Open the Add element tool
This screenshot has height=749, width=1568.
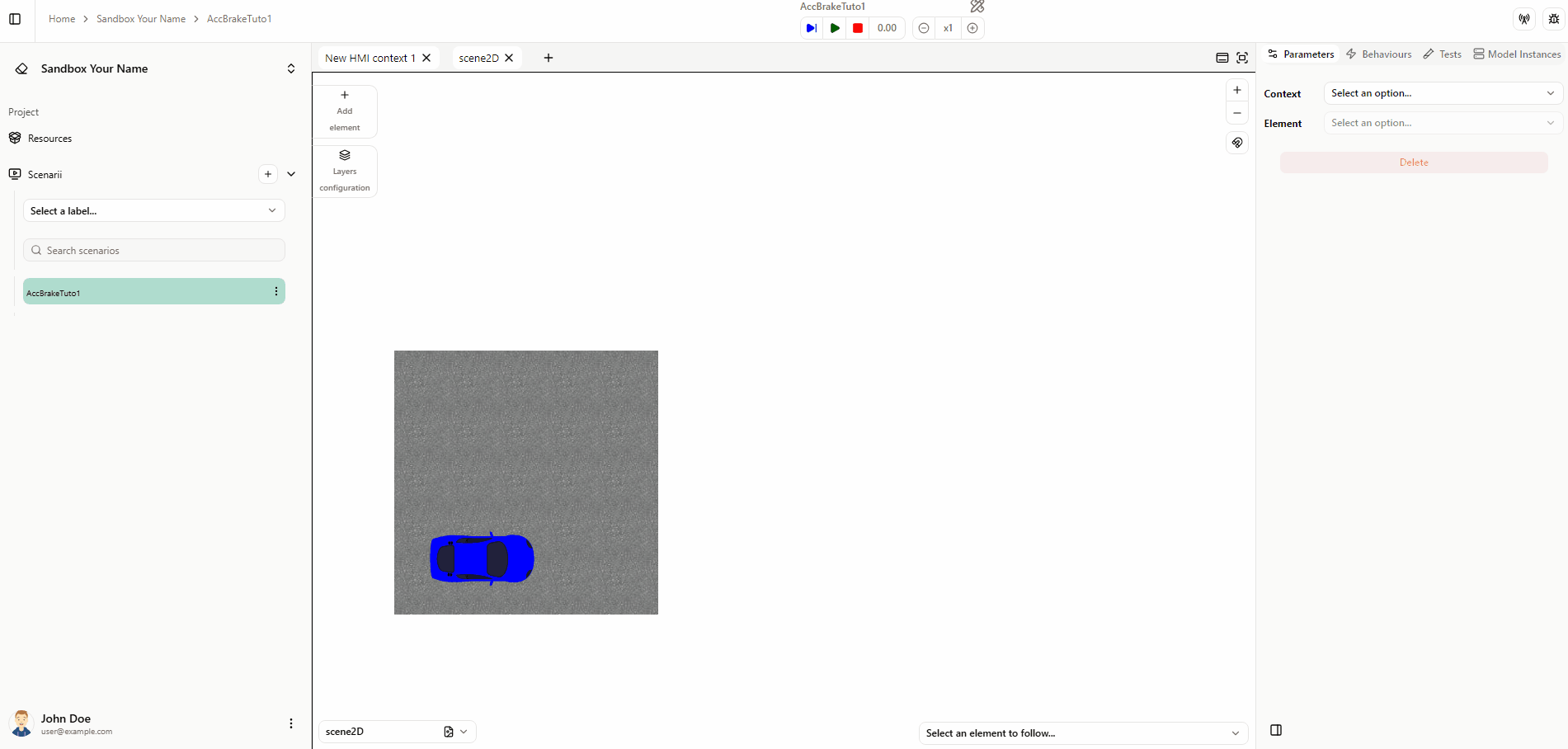click(345, 111)
